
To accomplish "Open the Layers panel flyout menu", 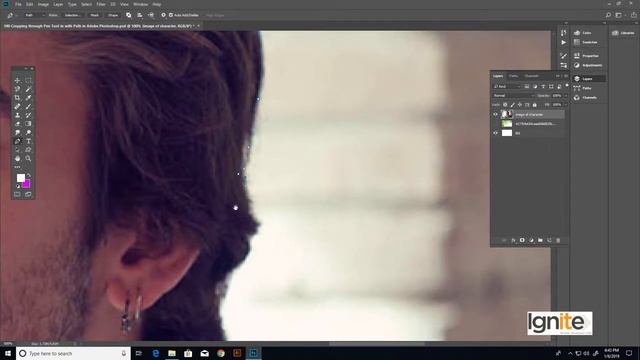I will 566,76.
